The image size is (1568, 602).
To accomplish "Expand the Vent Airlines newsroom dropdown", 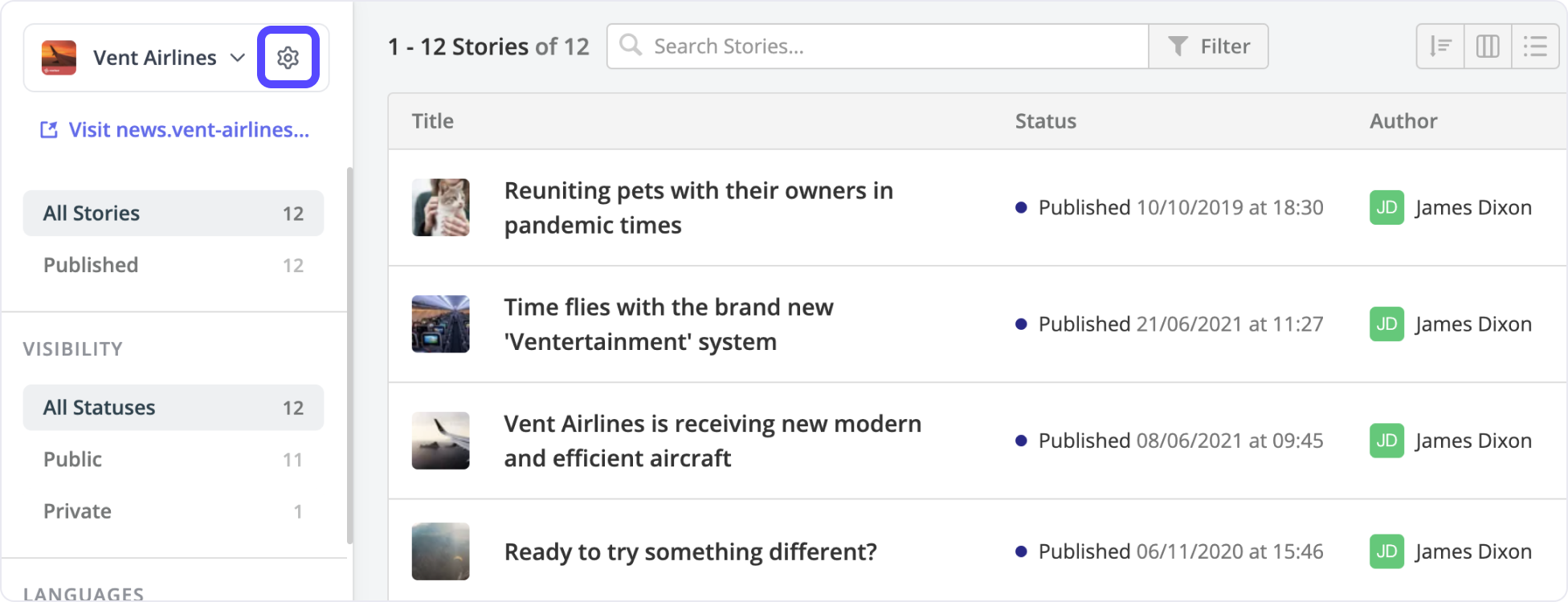I will coord(238,58).
